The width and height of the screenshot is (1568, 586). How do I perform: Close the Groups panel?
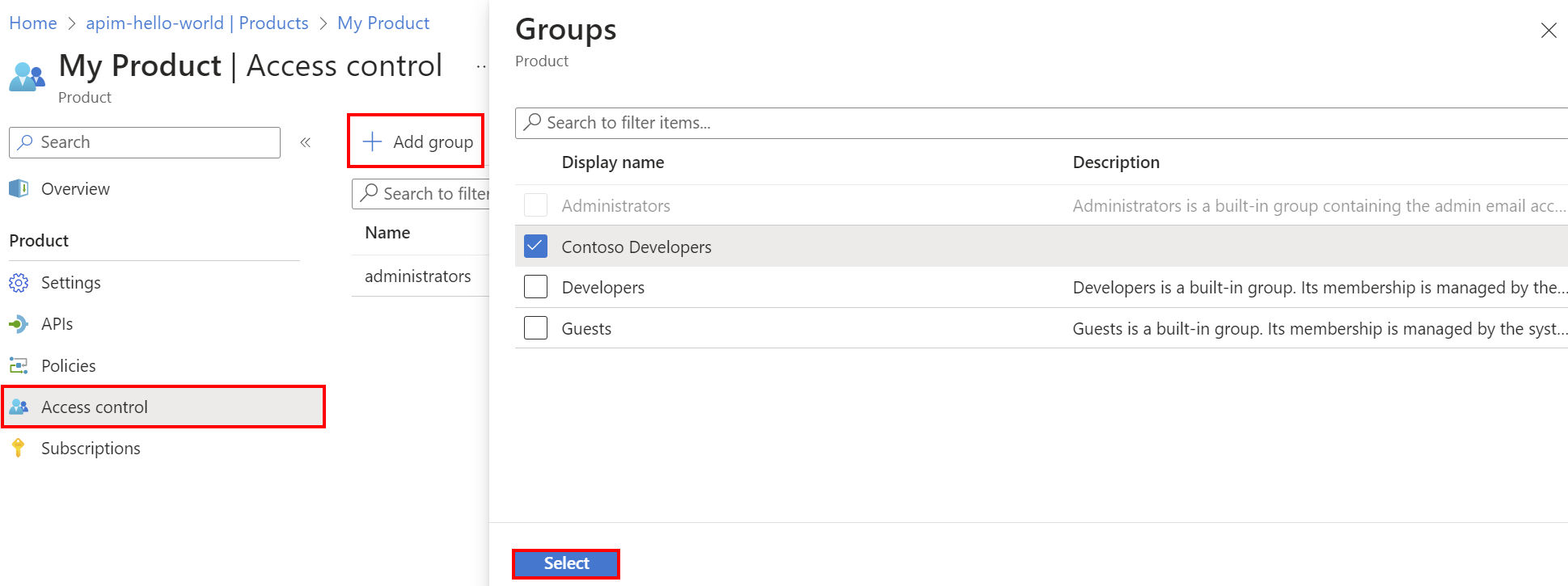(1548, 31)
